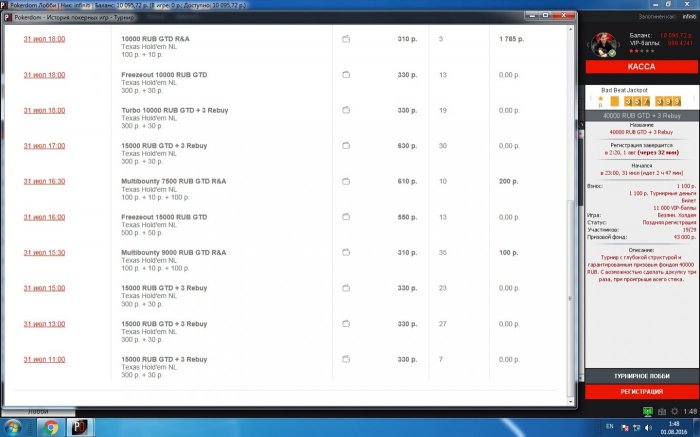The image size is (700, 437).
Task: Open hand history icon for 31 июл 15:00 tournament
Action: pos(346,288)
